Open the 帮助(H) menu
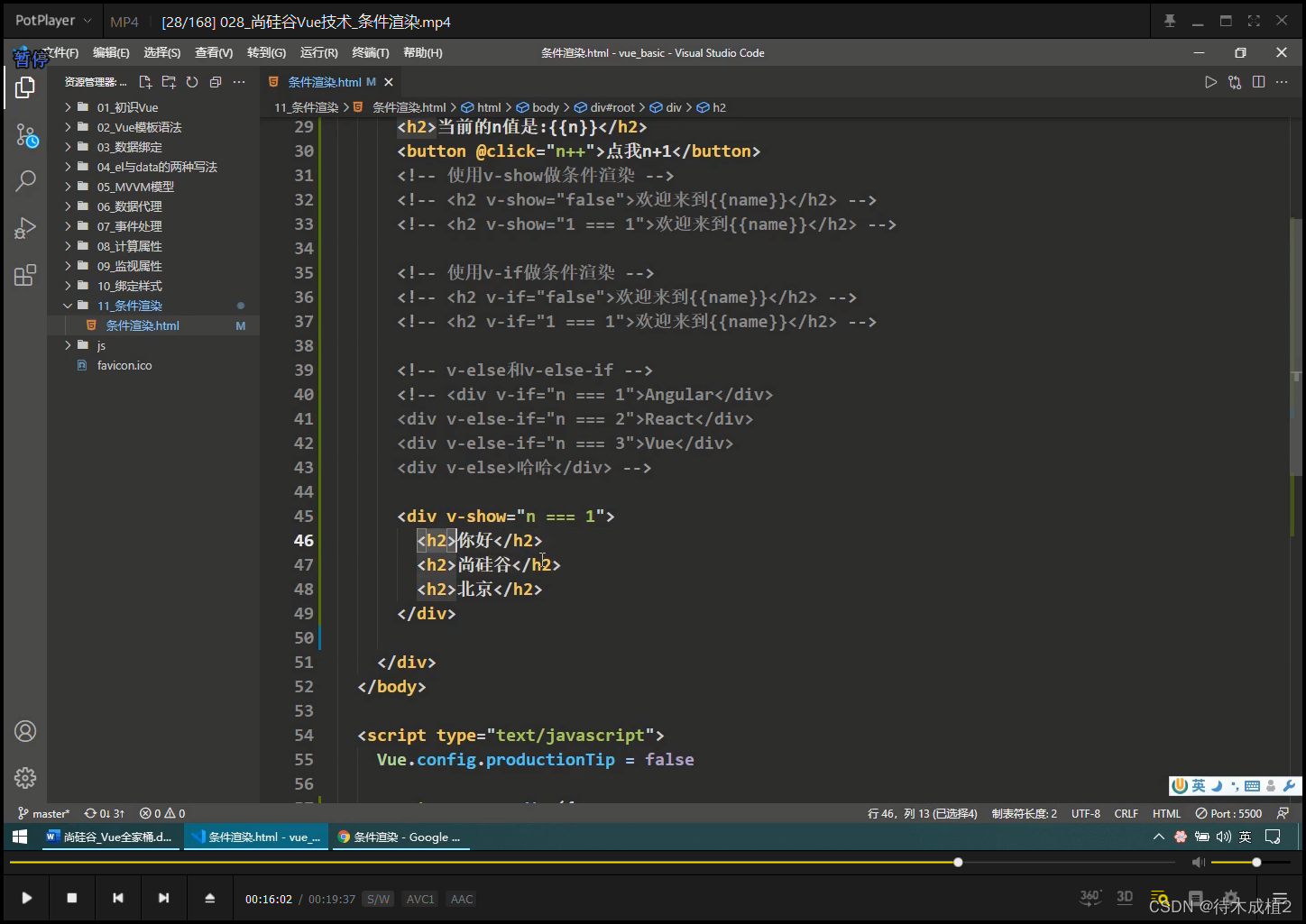1306x924 pixels. [423, 53]
